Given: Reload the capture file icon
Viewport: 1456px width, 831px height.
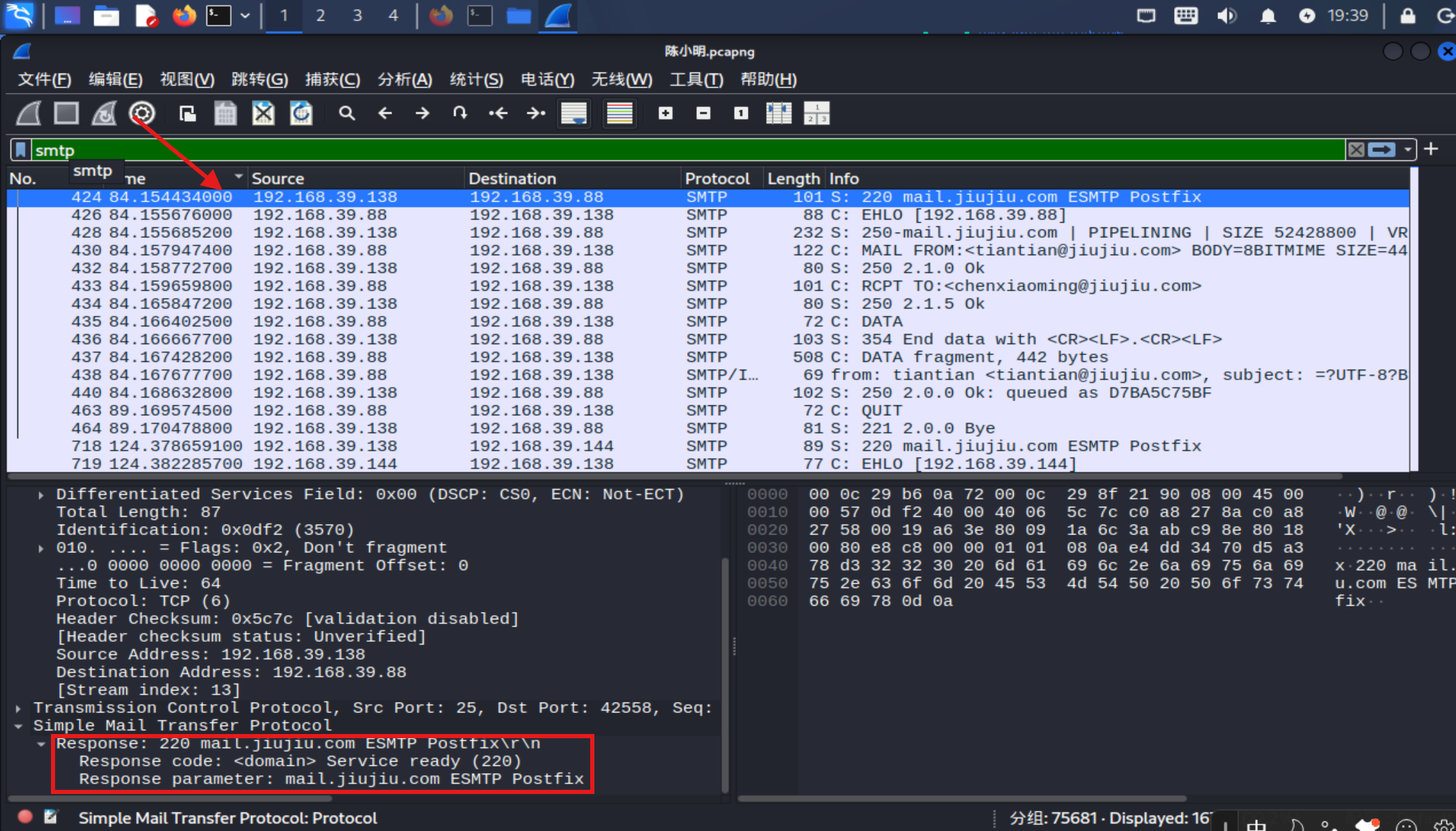Looking at the screenshot, I should (301, 113).
